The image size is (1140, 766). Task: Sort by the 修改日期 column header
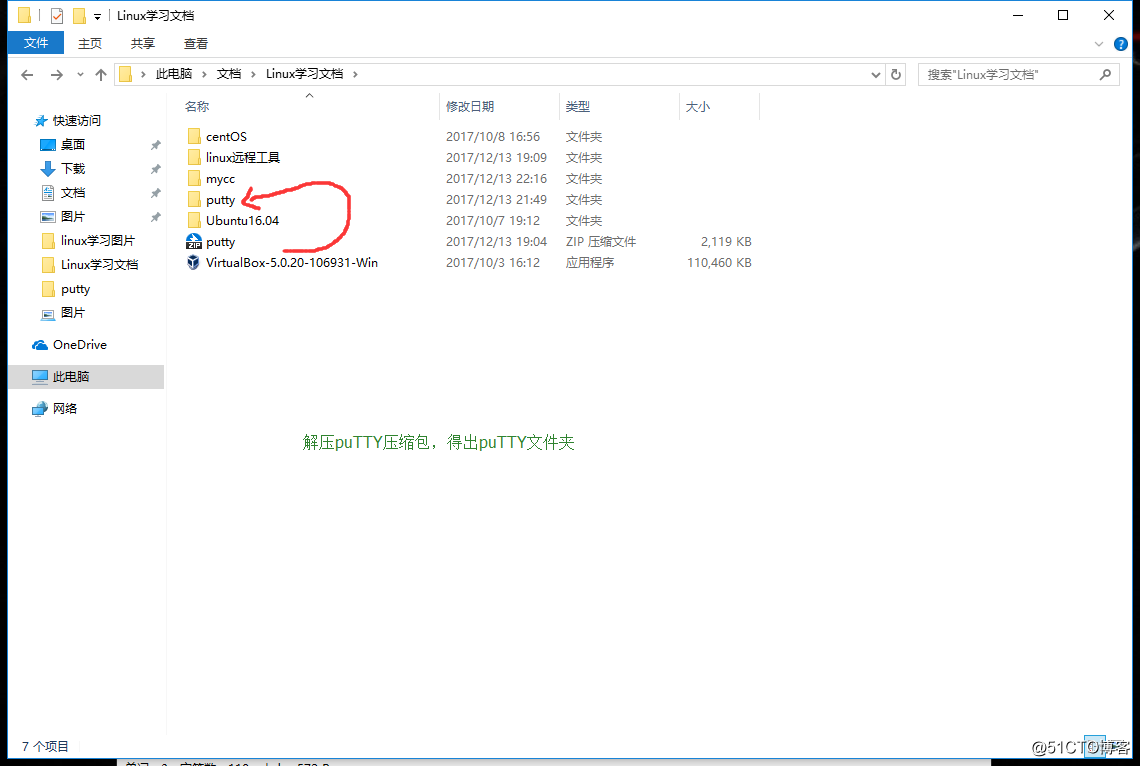[x=499, y=107]
